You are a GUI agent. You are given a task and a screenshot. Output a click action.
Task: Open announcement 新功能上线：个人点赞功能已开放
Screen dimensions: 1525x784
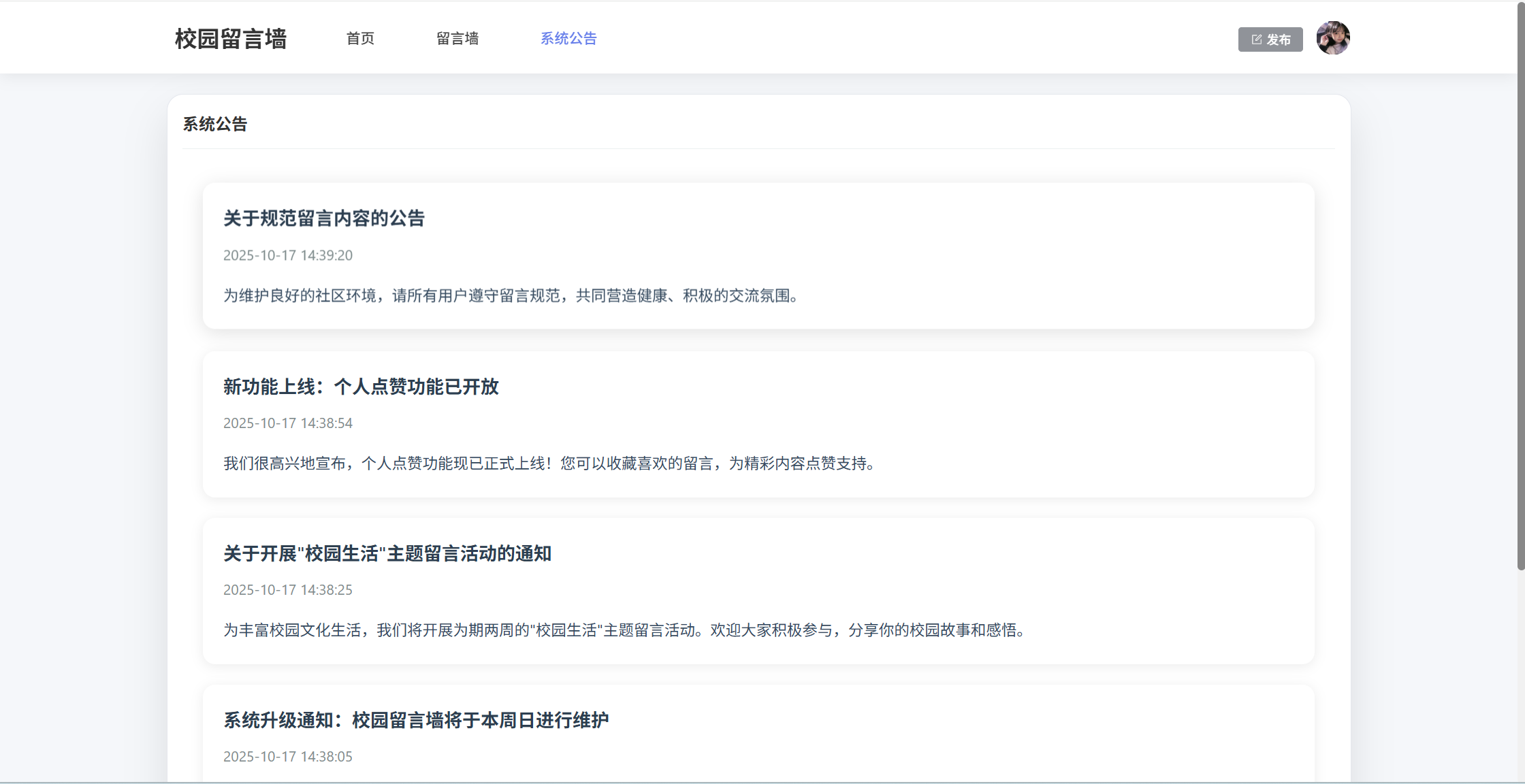(361, 387)
